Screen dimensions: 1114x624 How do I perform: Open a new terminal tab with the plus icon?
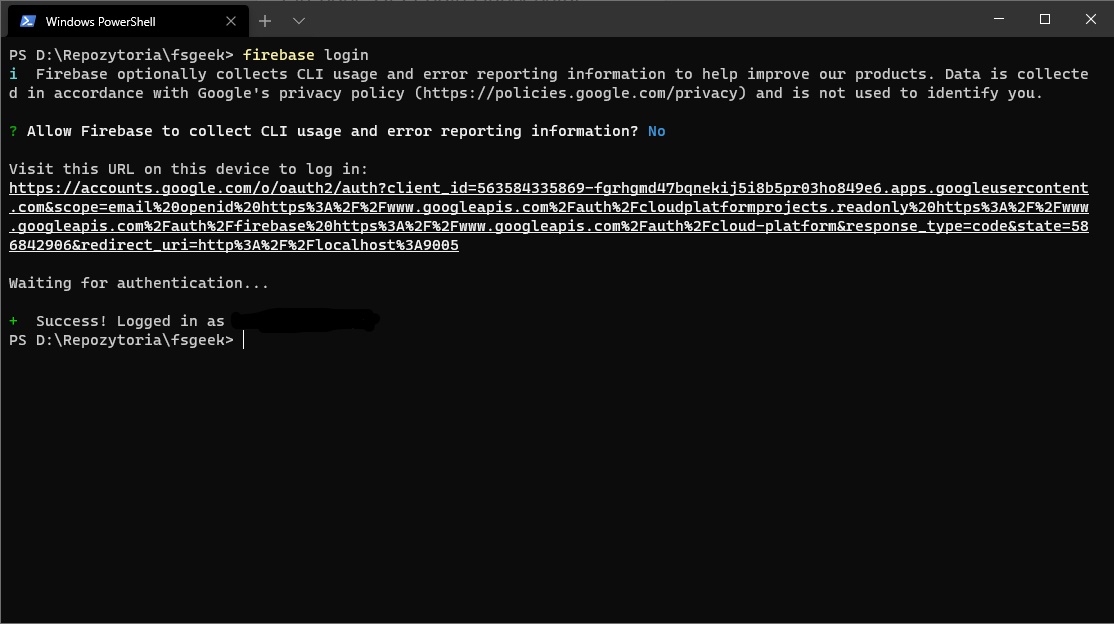click(264, 20)
